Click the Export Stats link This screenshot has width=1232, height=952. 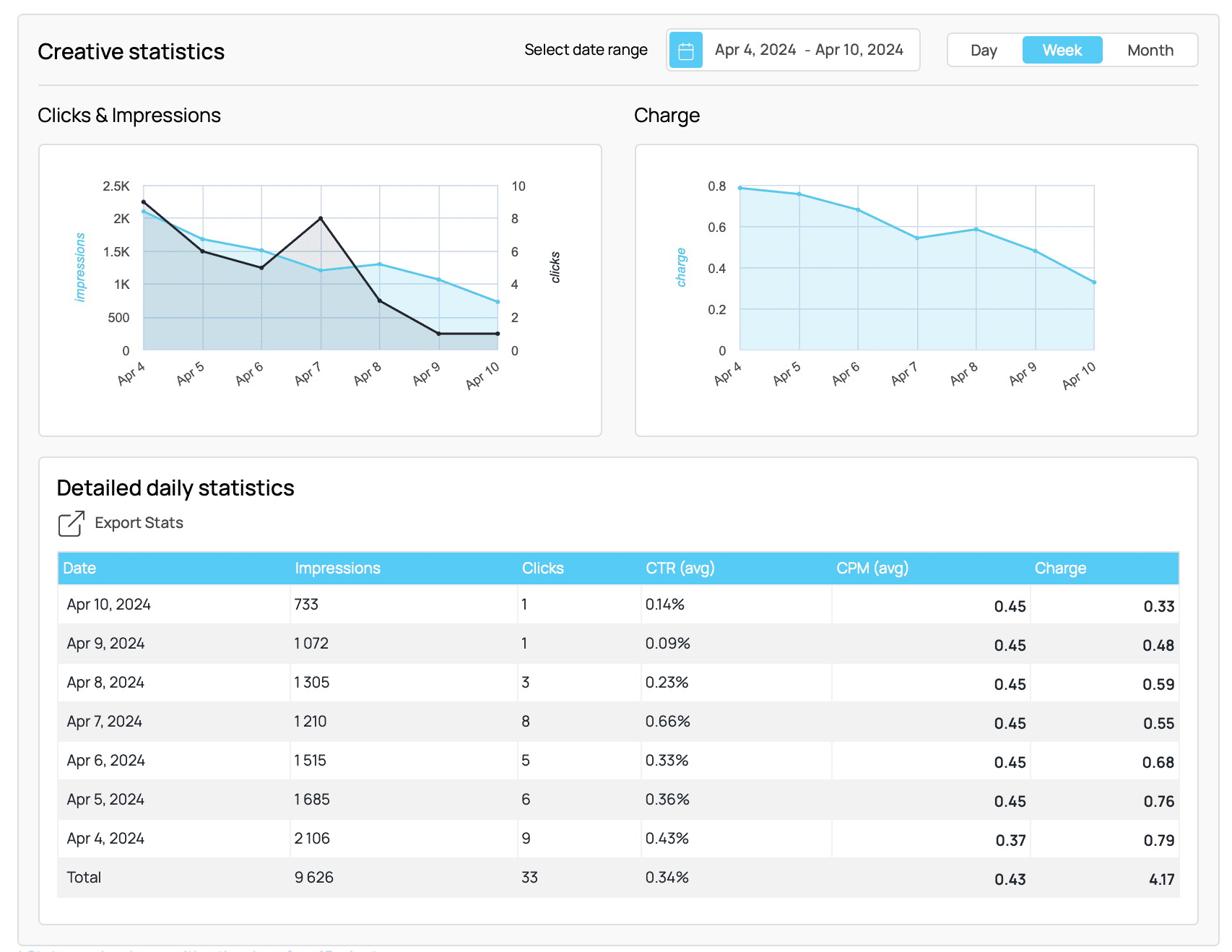[x=139, y=523]
